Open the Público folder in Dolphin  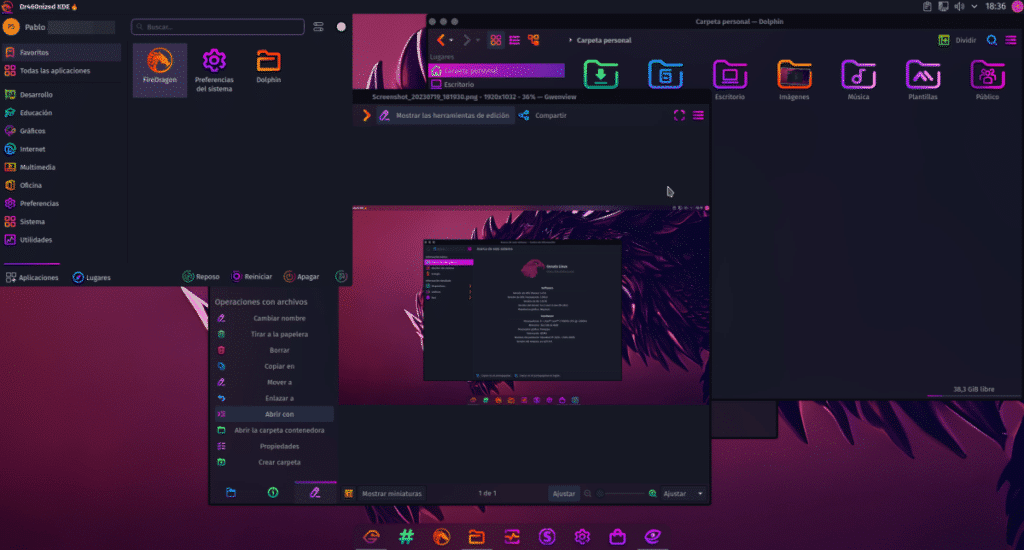pyautogui.click(x=987, y=79)
